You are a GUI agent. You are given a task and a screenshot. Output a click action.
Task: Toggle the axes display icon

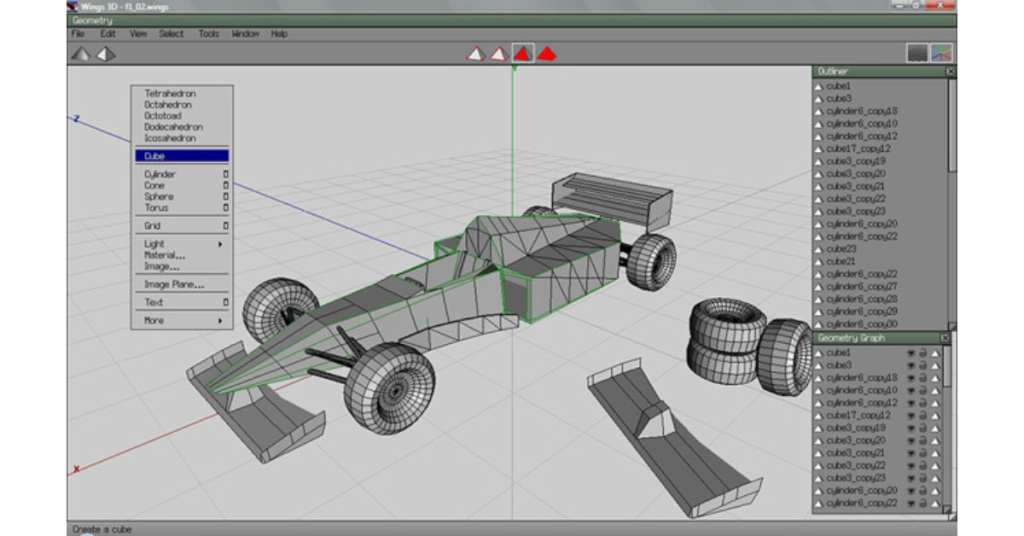(x=941, y=54)
